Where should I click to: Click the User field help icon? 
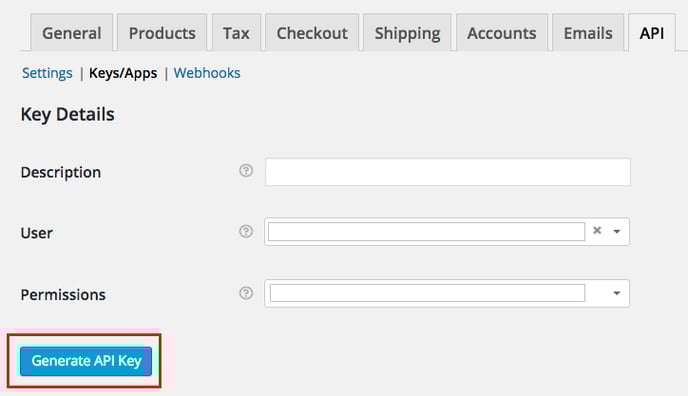click(246, 231)
